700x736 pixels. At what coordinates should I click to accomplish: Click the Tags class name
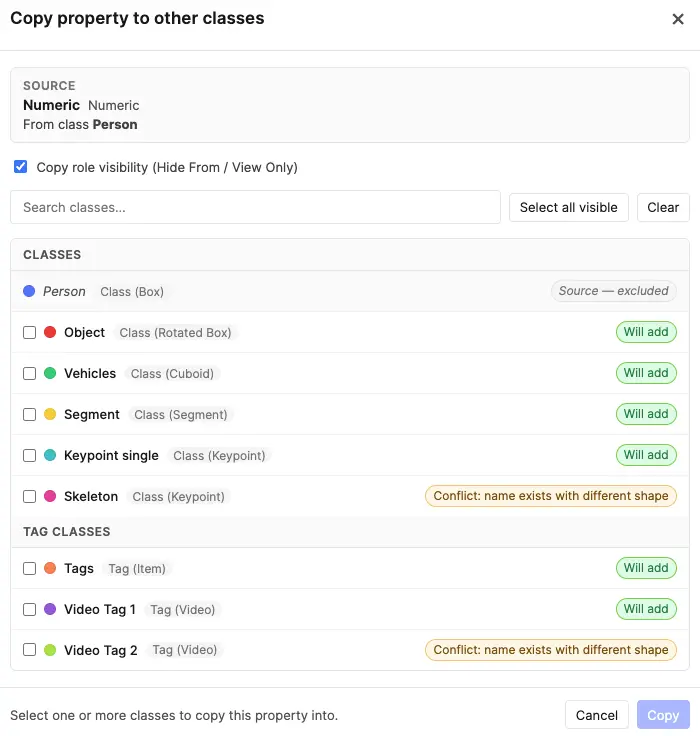coord(79,568)
